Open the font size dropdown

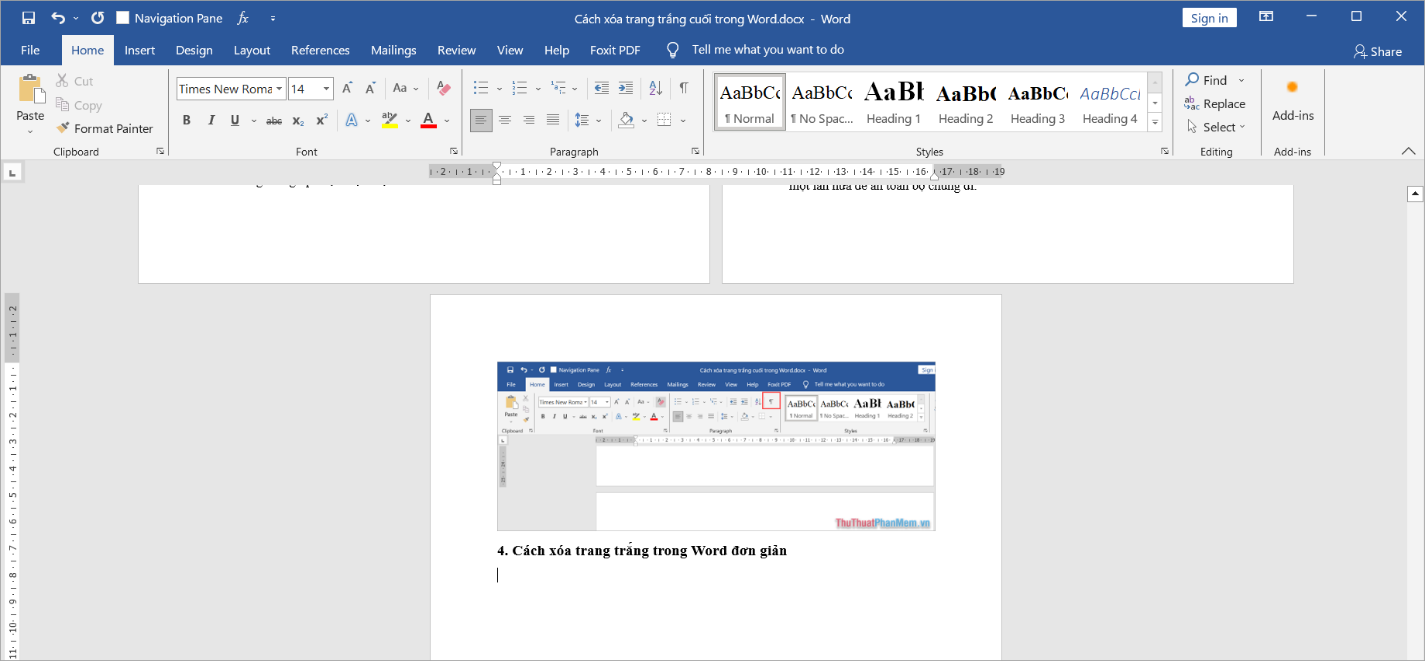(x=326, y=89)
